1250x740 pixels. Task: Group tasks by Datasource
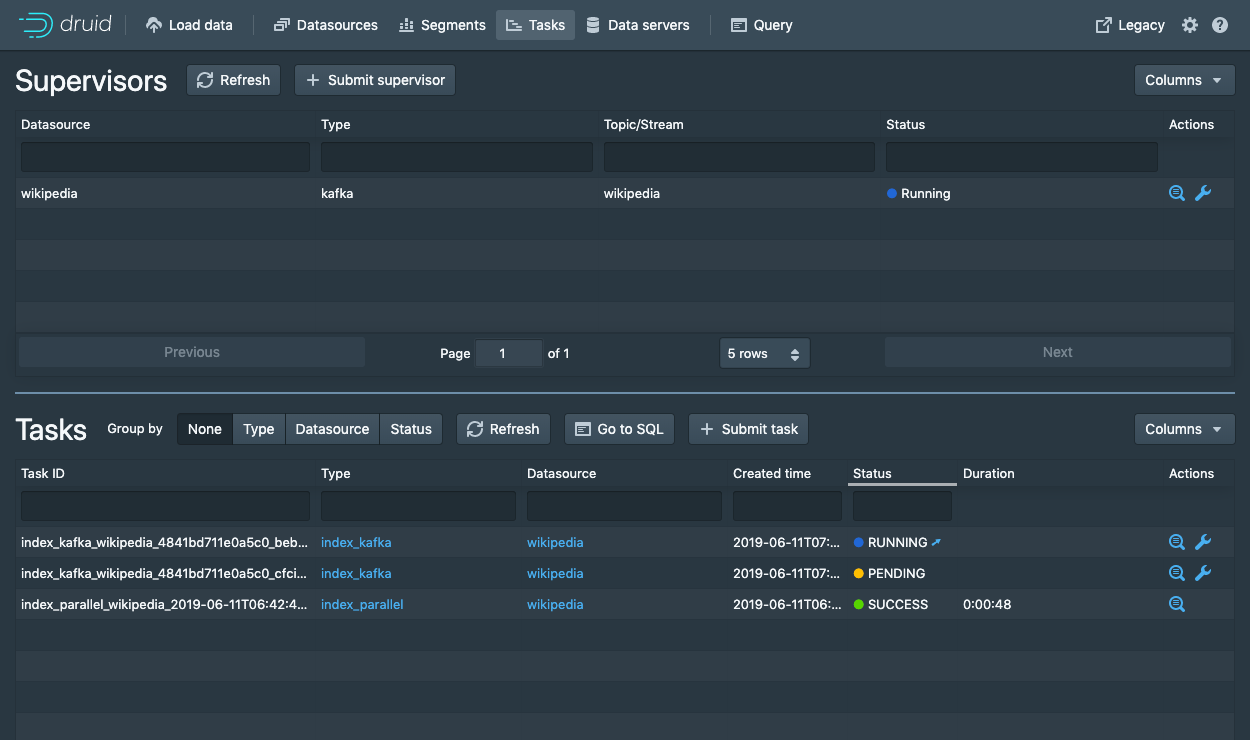pyautogui.click(x=332, y=429)
